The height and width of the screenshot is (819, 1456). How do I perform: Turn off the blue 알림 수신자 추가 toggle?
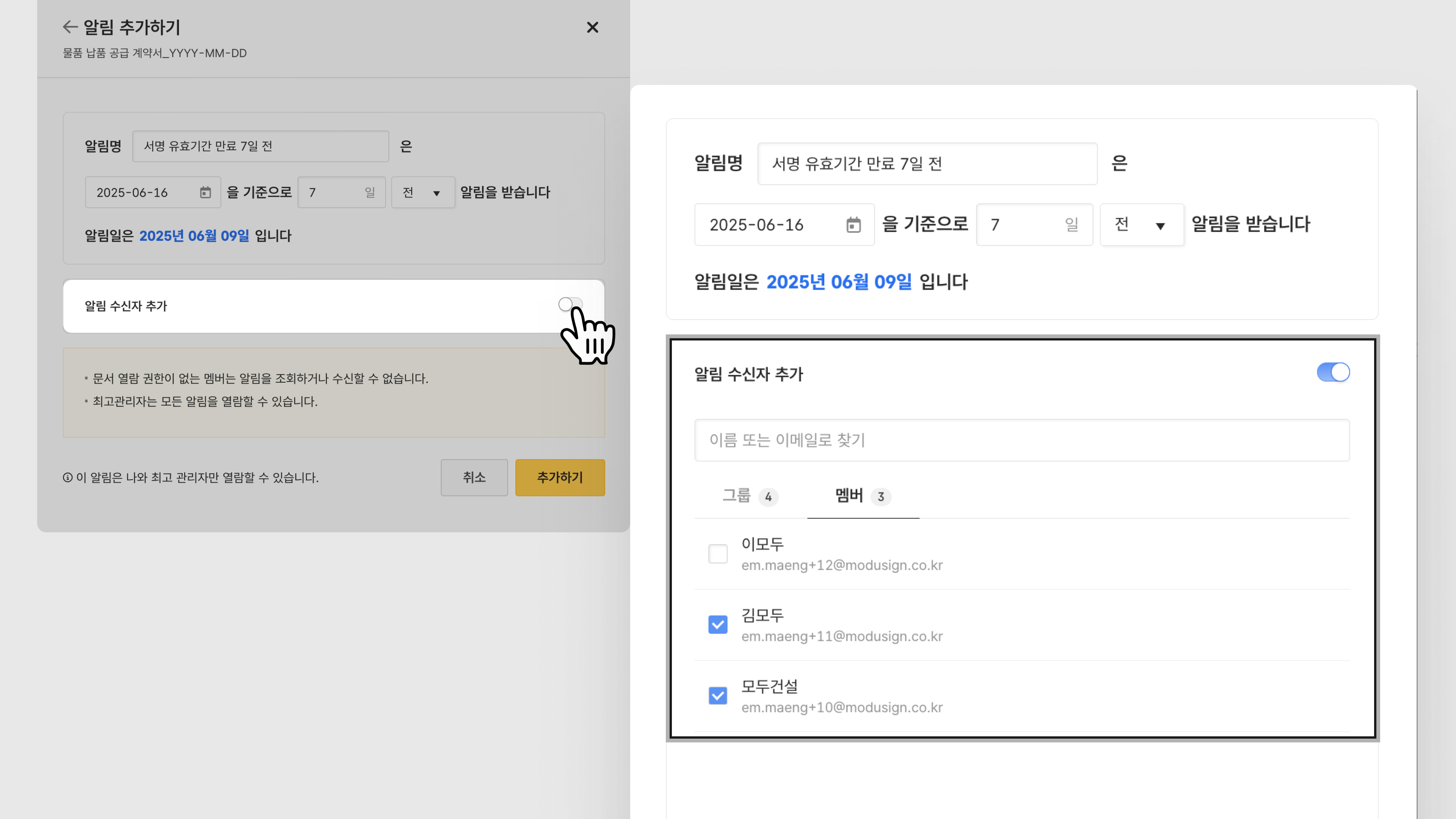1333,372
